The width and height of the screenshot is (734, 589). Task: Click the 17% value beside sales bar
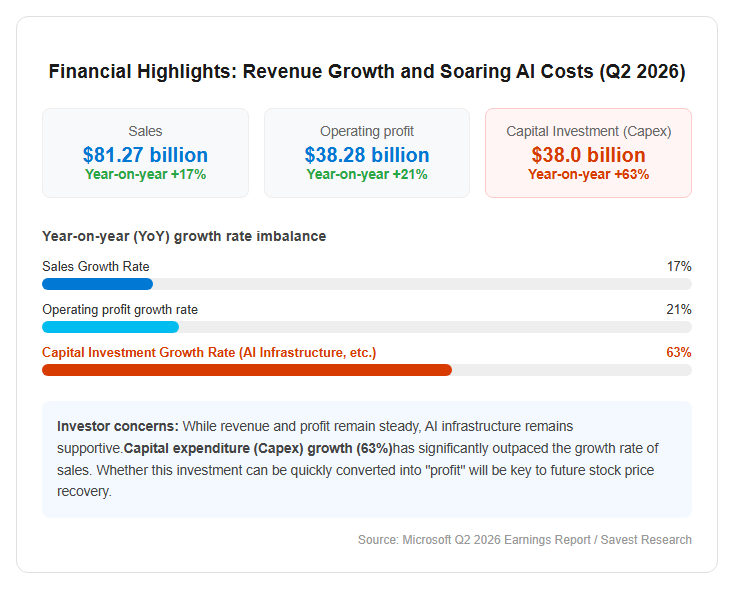coord(679,266)
